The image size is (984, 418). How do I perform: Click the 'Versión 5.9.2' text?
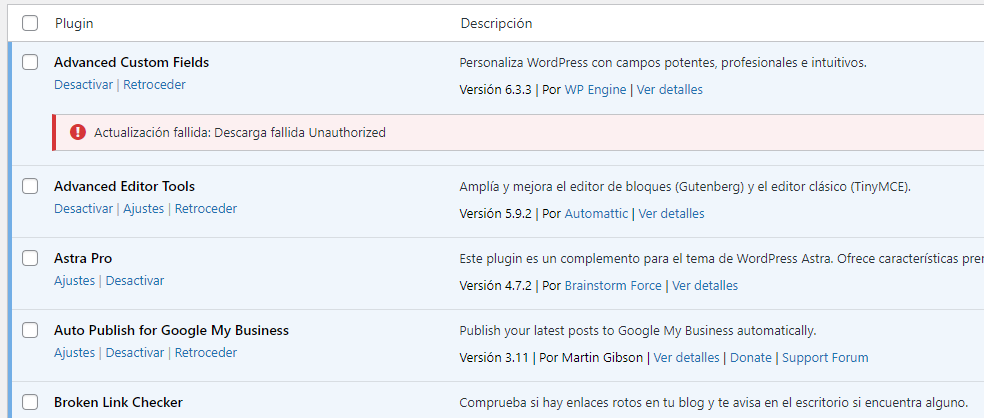pos(496,214)
